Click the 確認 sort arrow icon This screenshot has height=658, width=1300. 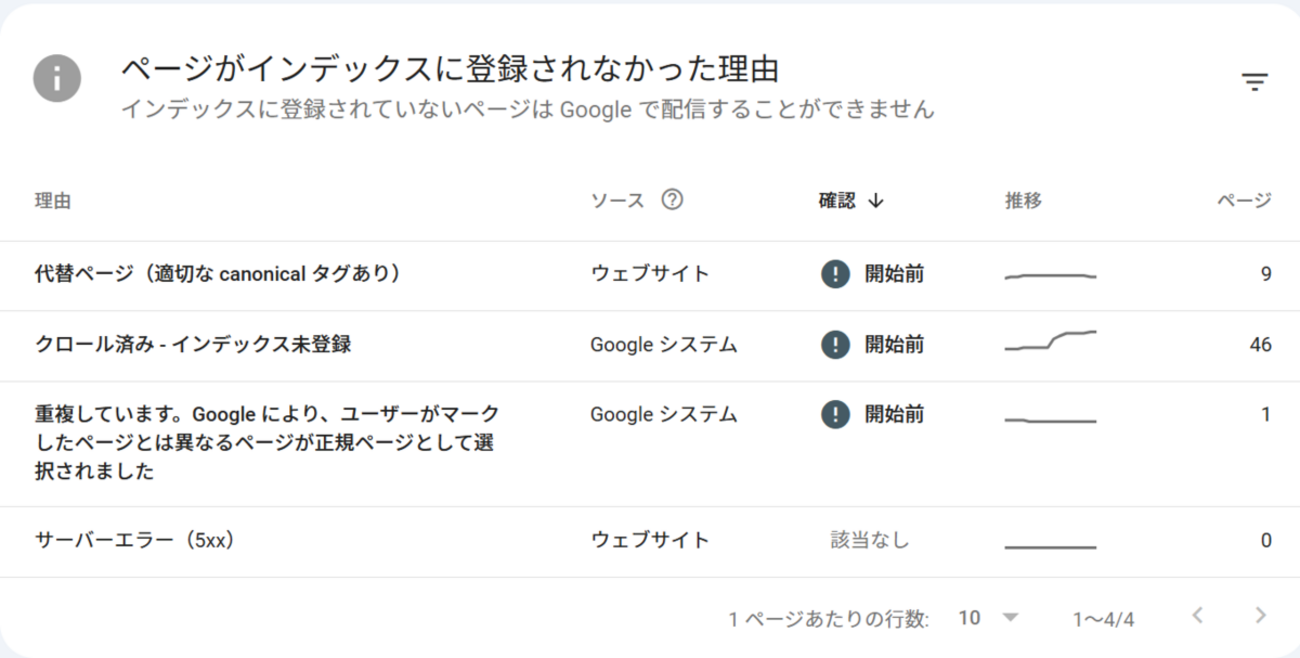(877, 201)
